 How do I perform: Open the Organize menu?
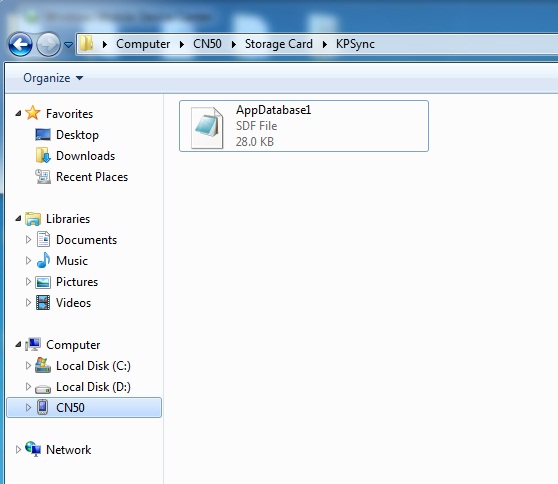pyautogui.click(x=53, y=78)
